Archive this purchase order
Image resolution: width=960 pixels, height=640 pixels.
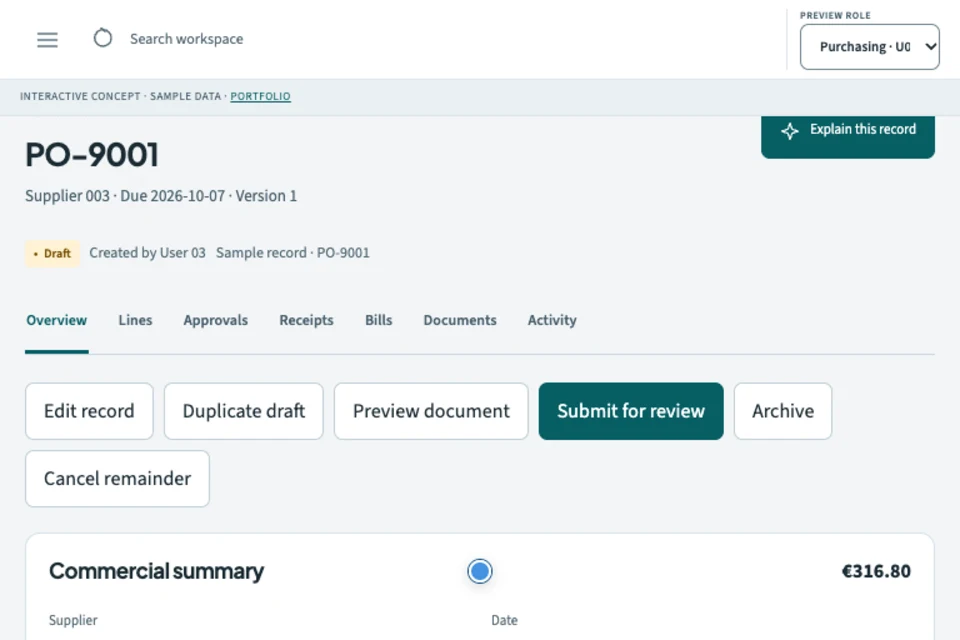point(783,411)
